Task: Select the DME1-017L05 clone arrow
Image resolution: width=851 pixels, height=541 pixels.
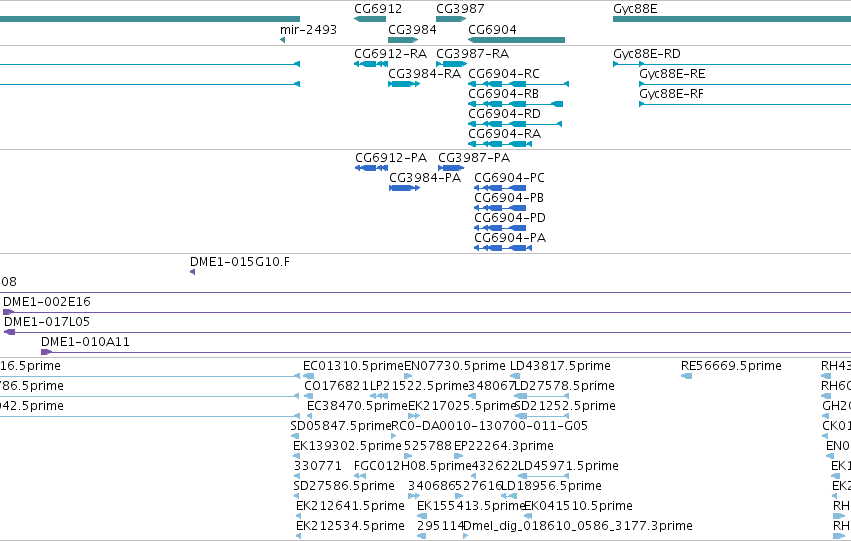Action: [x=9, y=332]
